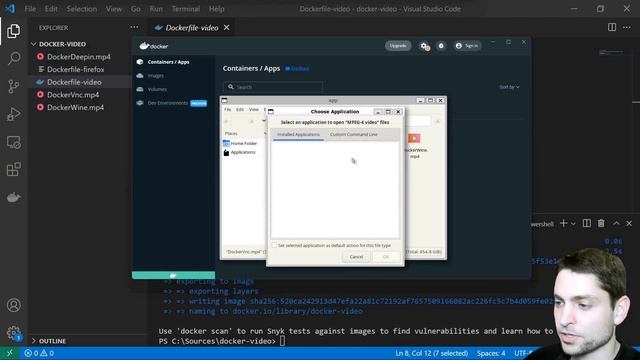This screenshot has height=360, width=640.
Task: Collapse the DOCKER-VIDEO folder tree
Action: (33, 44)
